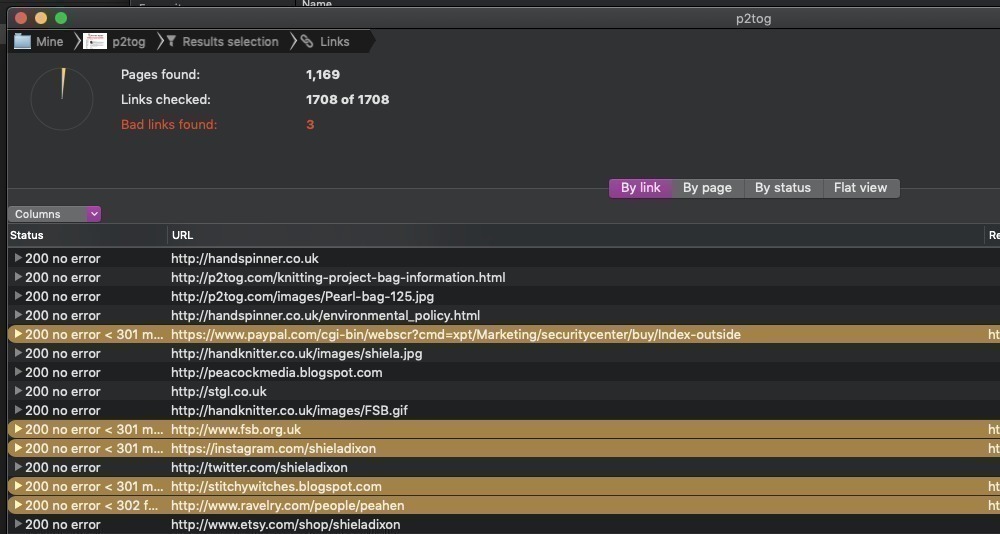
Task: Expand the stitchywitches.blogspot.com row
Action: [18, 486]
